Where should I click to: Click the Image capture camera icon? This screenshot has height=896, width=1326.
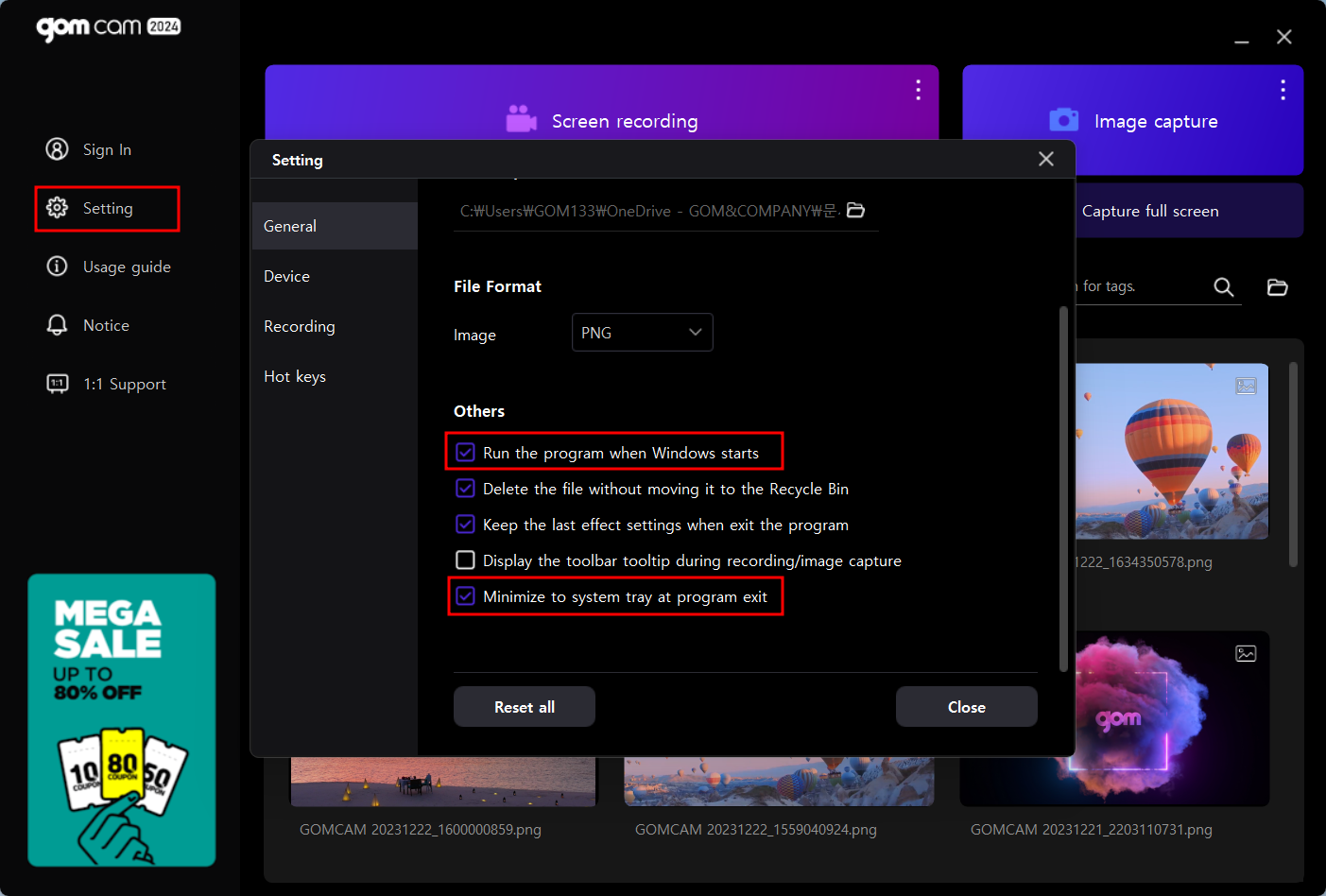pyautogui.click(x=1063, y=120)
